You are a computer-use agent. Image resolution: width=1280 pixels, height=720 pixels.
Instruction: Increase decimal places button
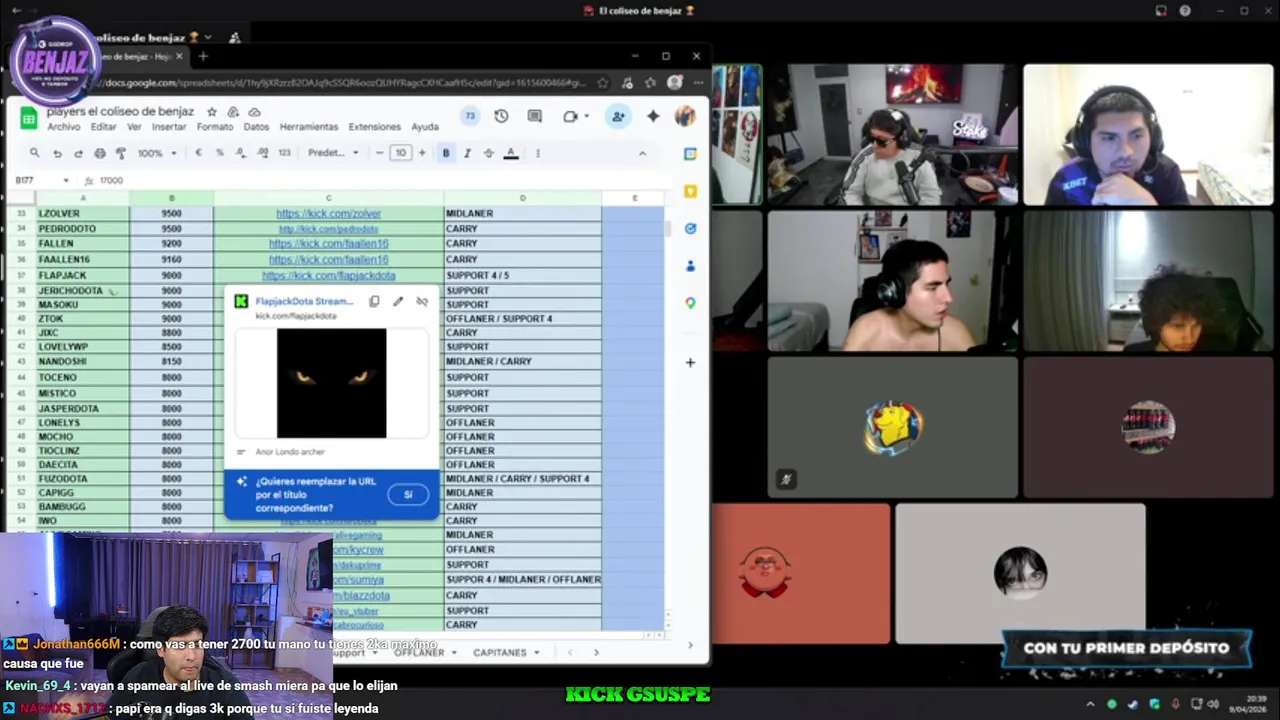[x=262, y=153]
